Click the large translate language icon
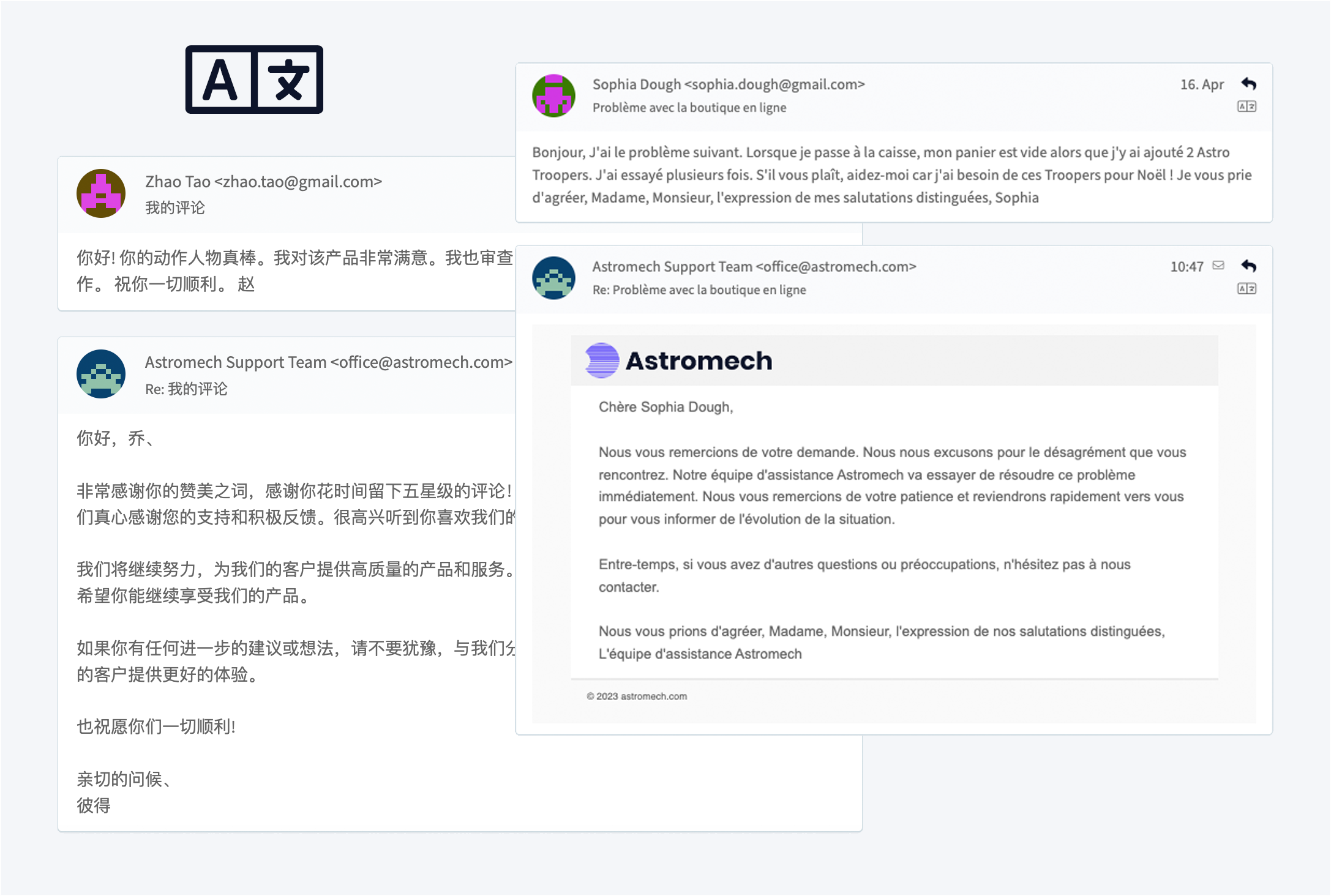Screen dimensions: 1331x896 [x=254, y=80]
